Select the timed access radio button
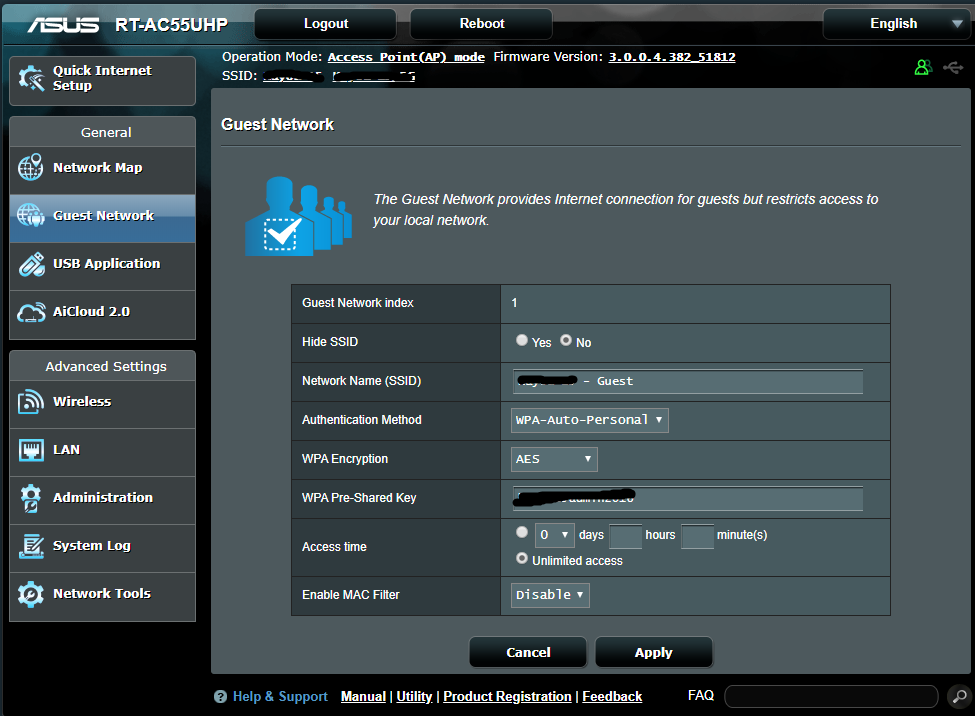The width and height of the screenshot is (975, 716). [522, 532]
